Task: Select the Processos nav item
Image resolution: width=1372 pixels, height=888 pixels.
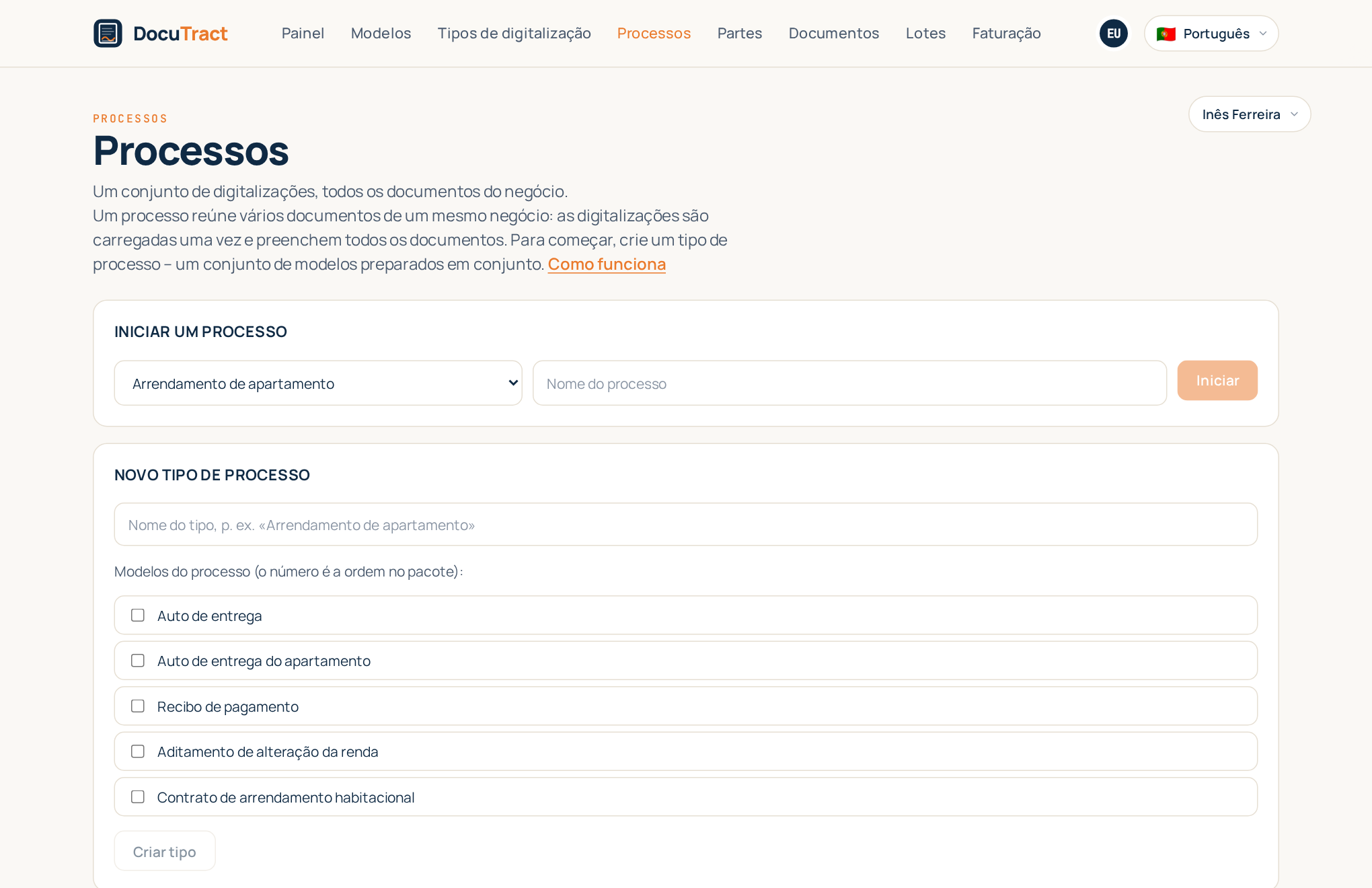Action: [x=654, y=33]
